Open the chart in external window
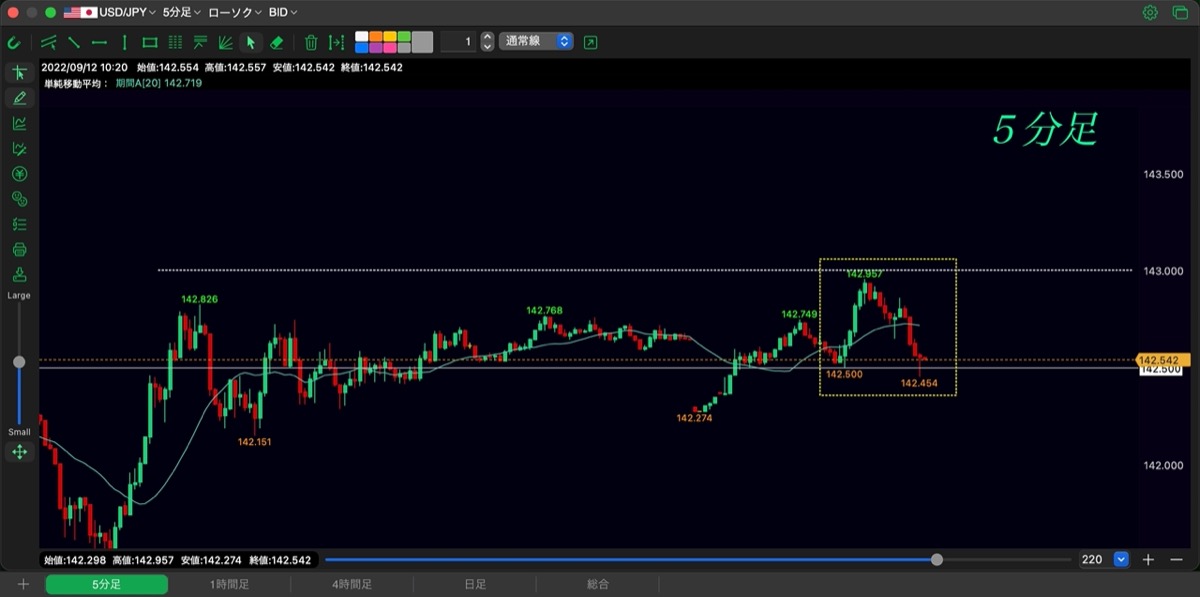Screen dimensions: 1200x597 click(590, 42)
